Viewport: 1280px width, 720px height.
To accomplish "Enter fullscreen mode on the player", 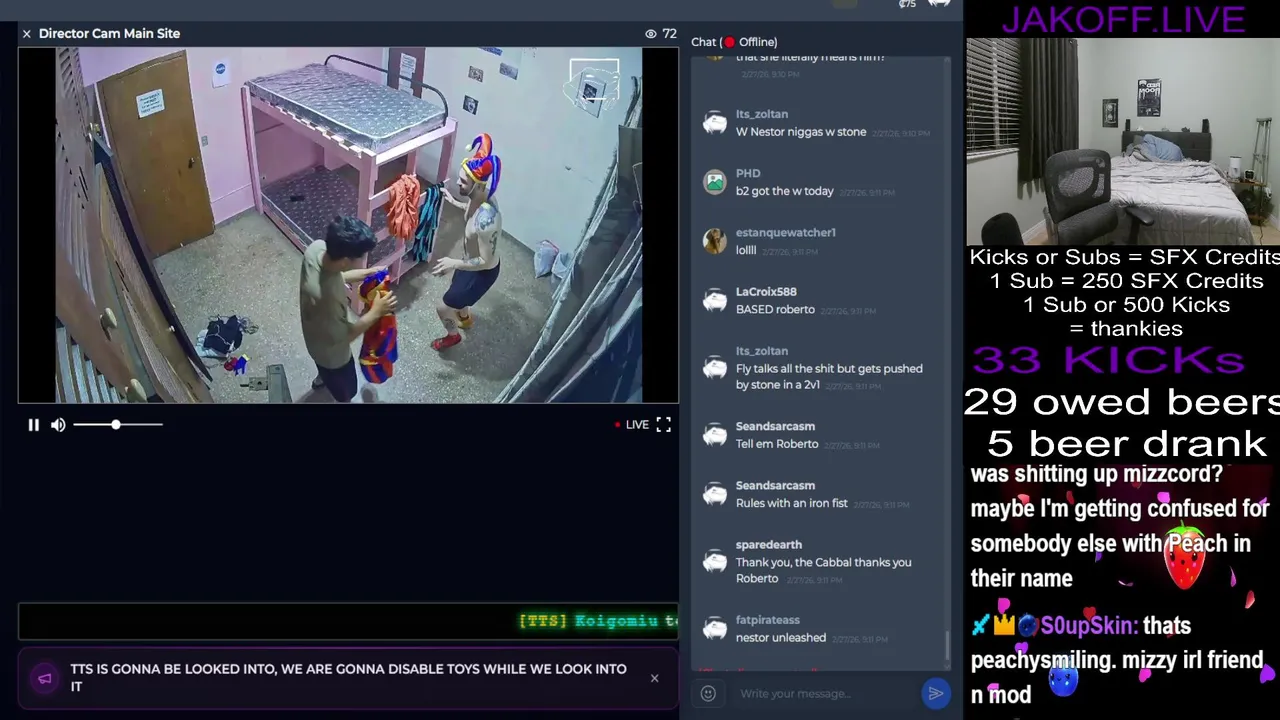I will (x=663, y=425).
